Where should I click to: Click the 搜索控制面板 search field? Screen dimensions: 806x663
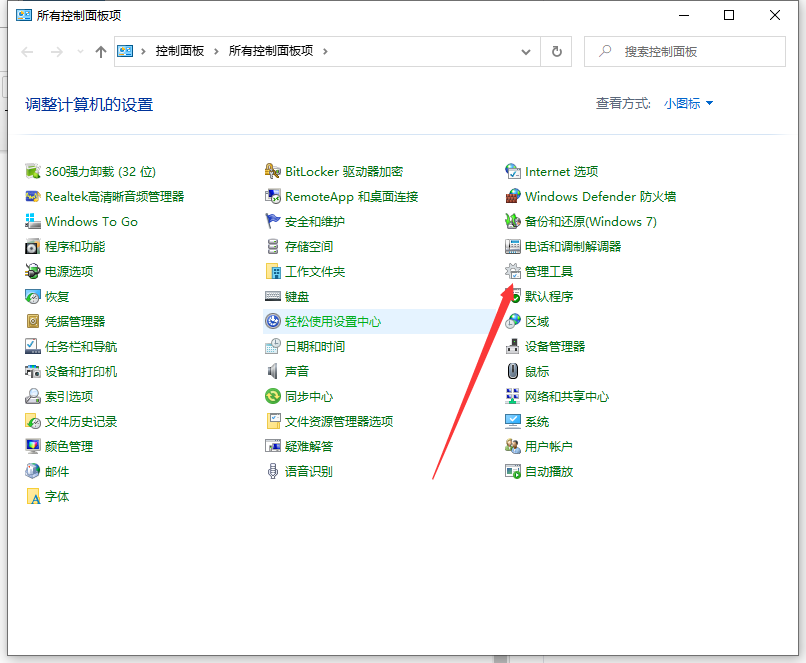click(x=690, y=51)
